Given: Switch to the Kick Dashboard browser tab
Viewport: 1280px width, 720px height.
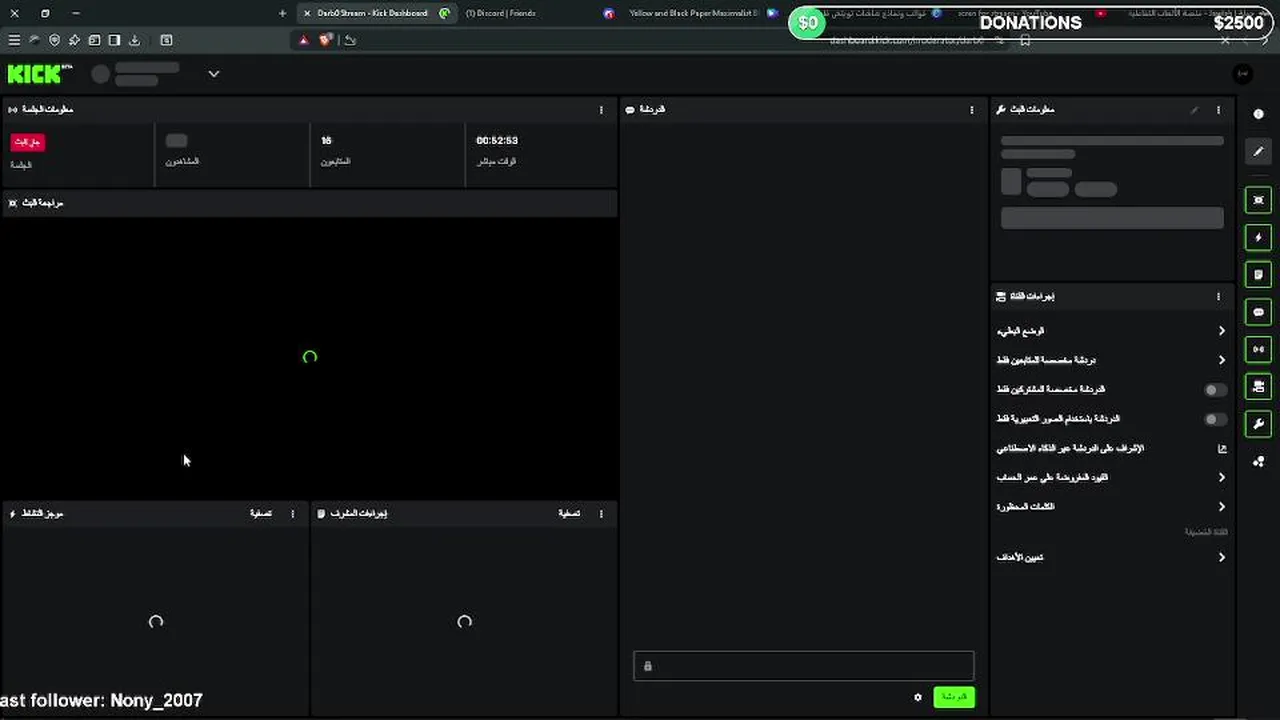Looking at the screenshot, I should (376, 13).
